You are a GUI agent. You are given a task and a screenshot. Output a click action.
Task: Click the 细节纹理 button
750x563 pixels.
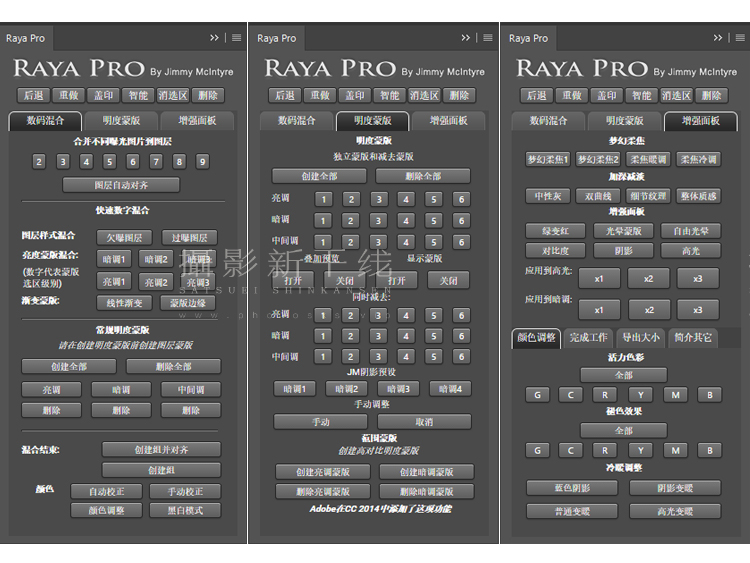(x=648, y=196)
